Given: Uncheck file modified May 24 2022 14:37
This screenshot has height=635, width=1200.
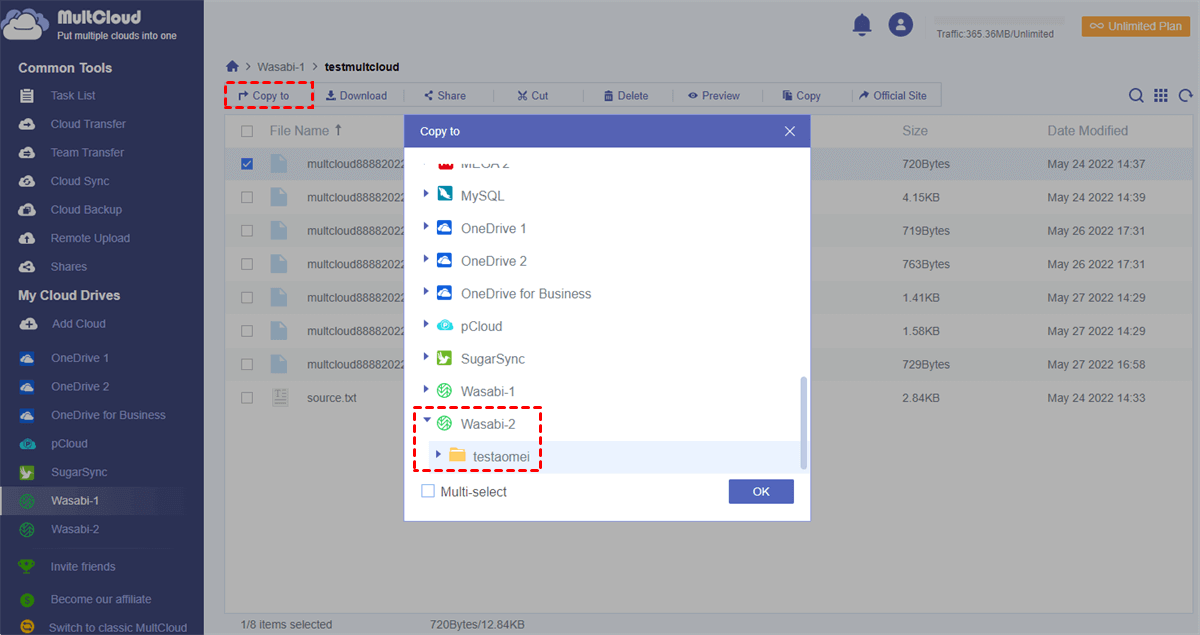Looking at the screenshot, I should [x=247, y=164].
